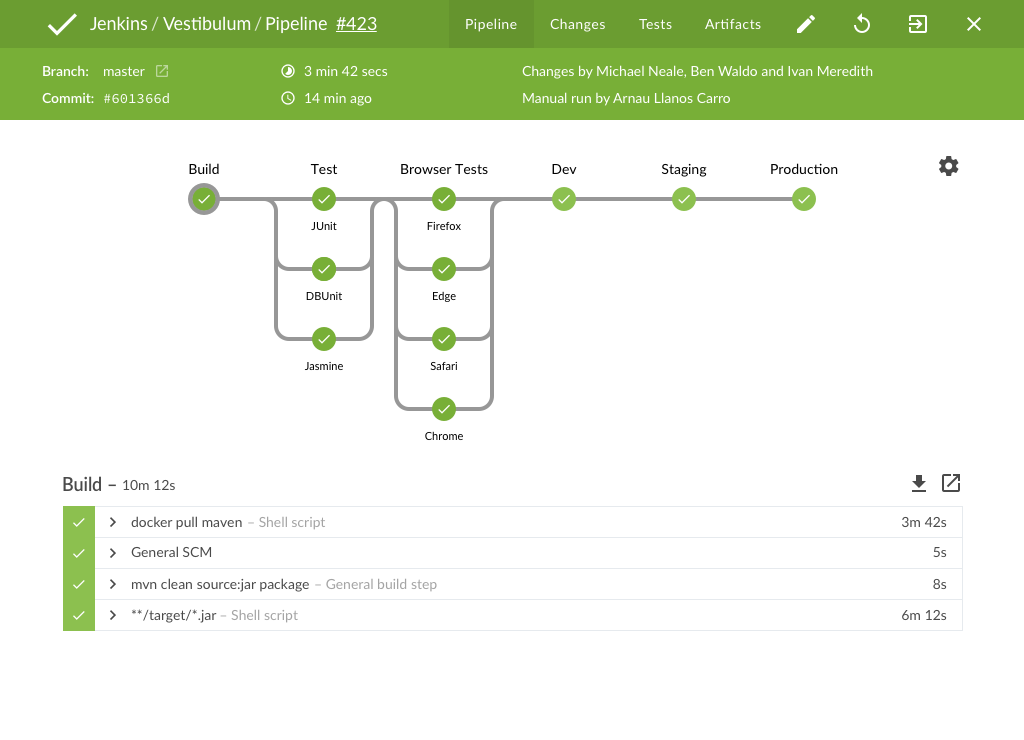Select the Build stage node
The image size is (1024, 740).
[x=204, y=199]
